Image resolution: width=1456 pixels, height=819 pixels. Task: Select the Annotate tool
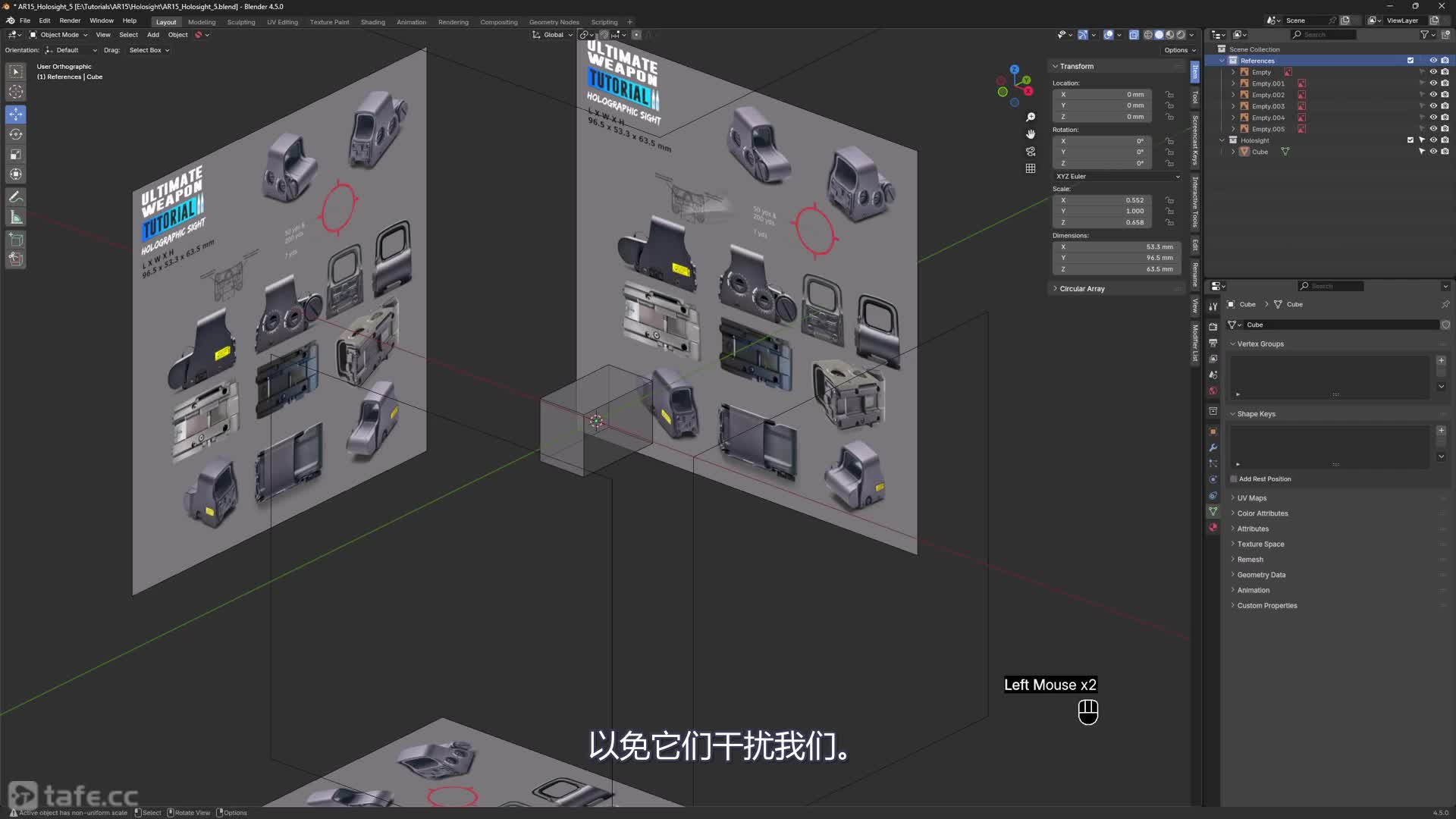pos(16,197)
